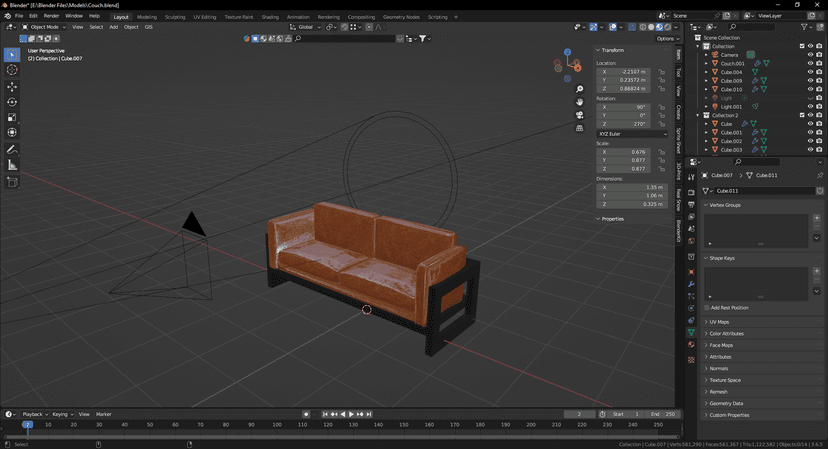The width and height of the screenshot is (828, 449).
Task: Choose the Annotate pencil tool
Action: [12, 149]
